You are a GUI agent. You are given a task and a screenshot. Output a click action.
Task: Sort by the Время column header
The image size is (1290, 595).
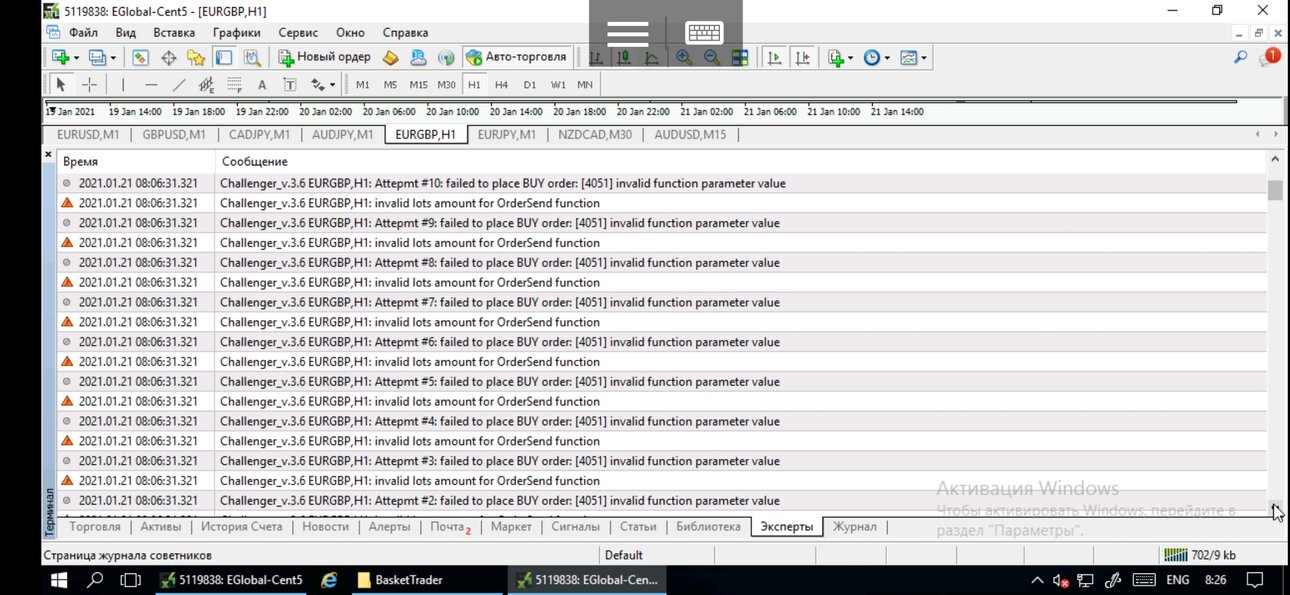tap(135, 161)
